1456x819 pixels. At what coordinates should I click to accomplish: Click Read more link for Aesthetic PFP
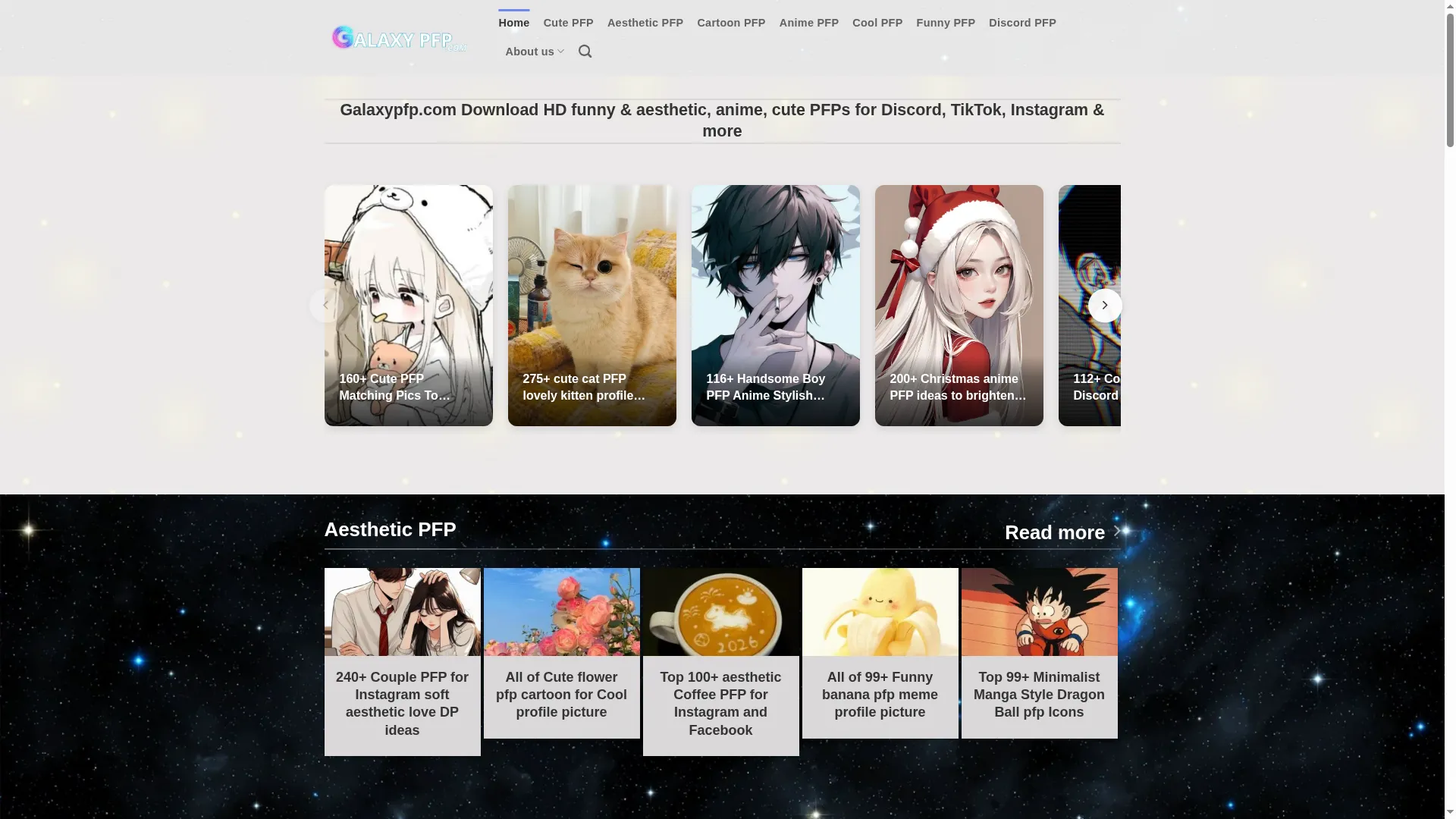coord(1062,532)
